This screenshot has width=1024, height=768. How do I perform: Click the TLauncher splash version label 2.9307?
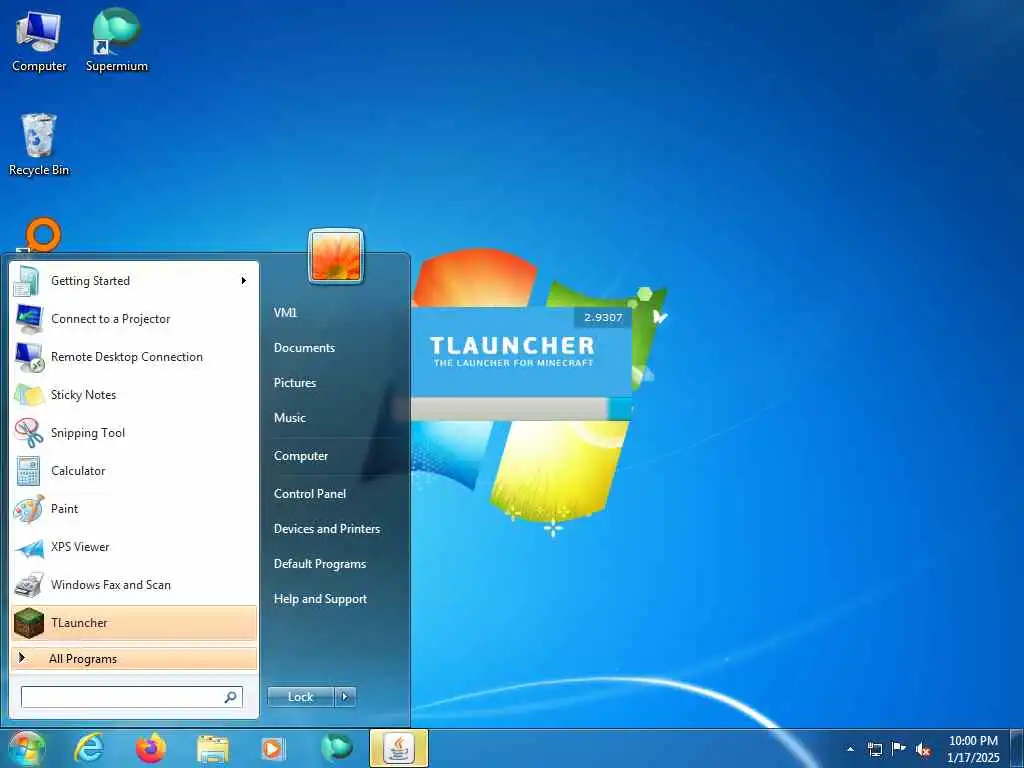click(x=603, y=317)
